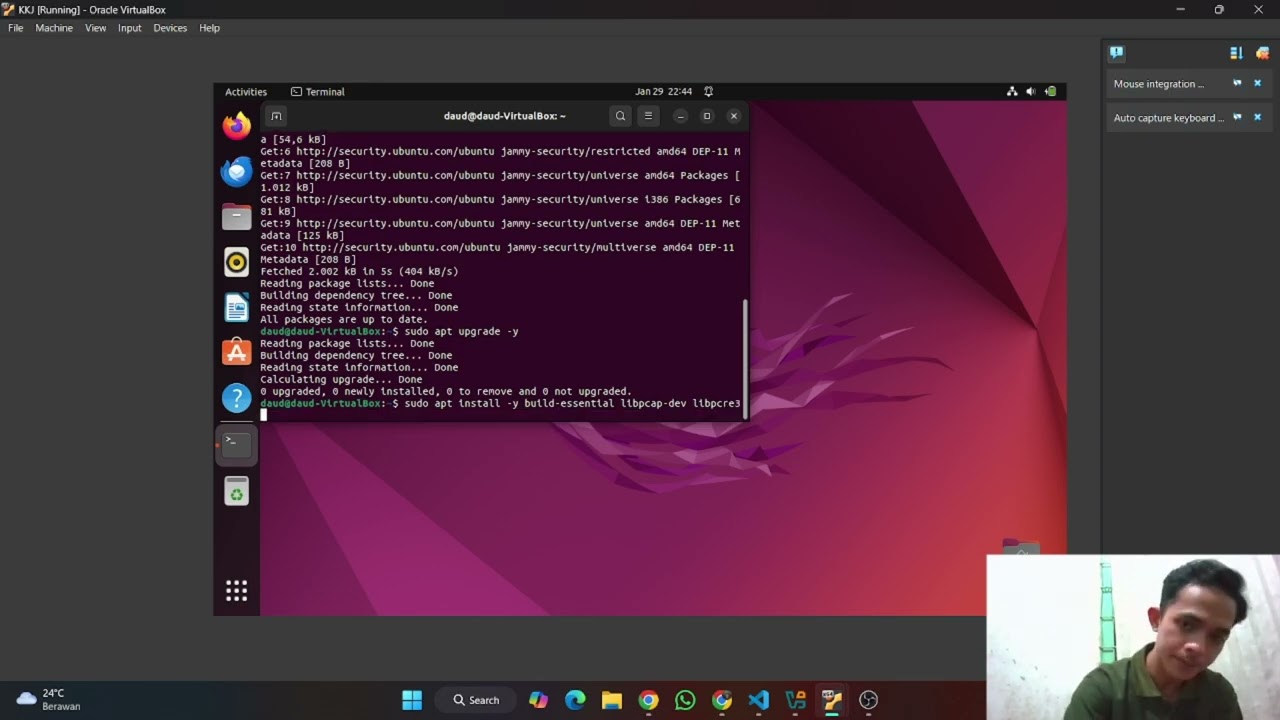The width and height of the screenshot is (1280, 720).
Task: Toggle notification sort order icon
Action: click(1236, 53)
